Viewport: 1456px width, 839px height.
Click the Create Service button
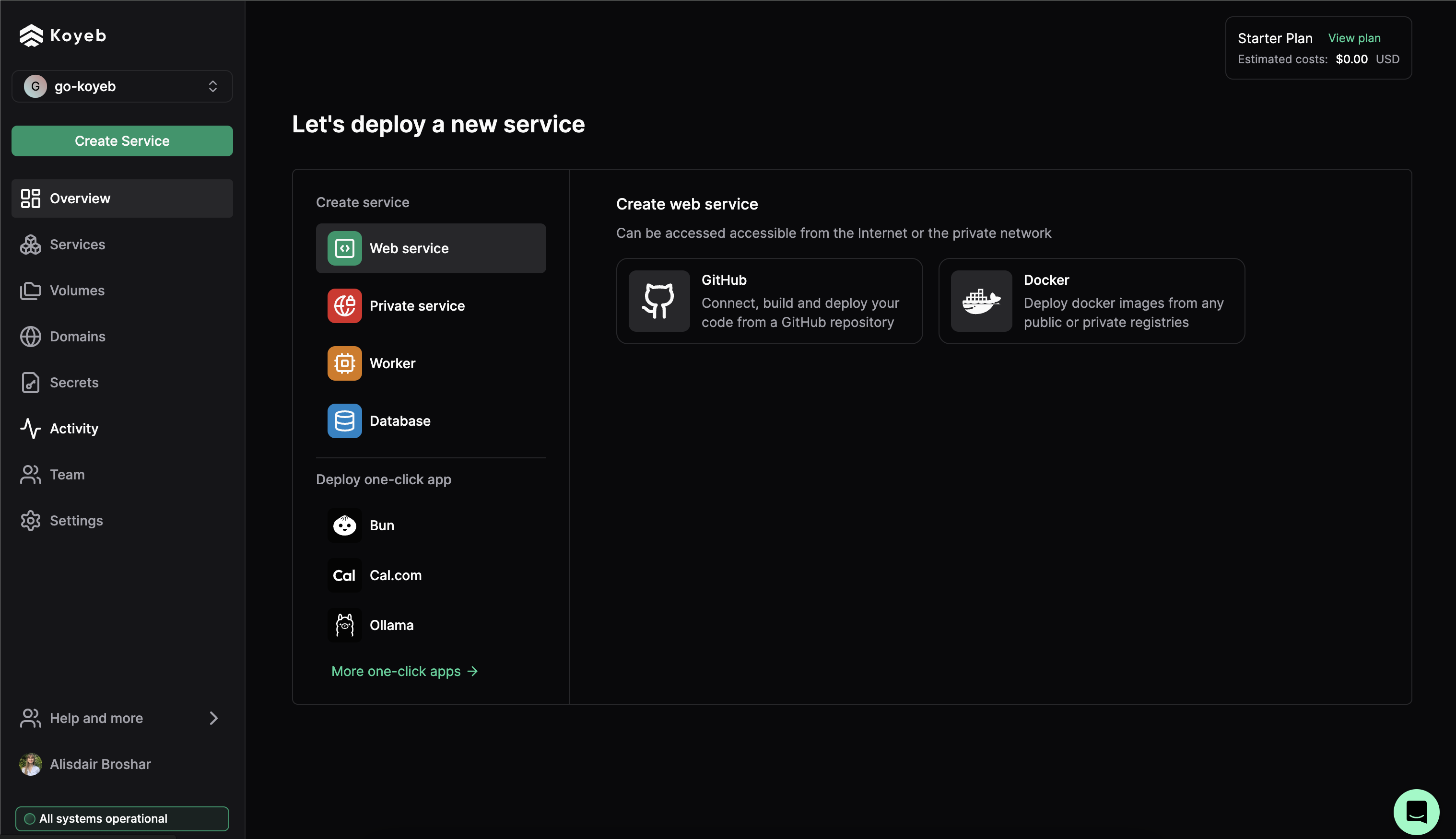[122, 141]
